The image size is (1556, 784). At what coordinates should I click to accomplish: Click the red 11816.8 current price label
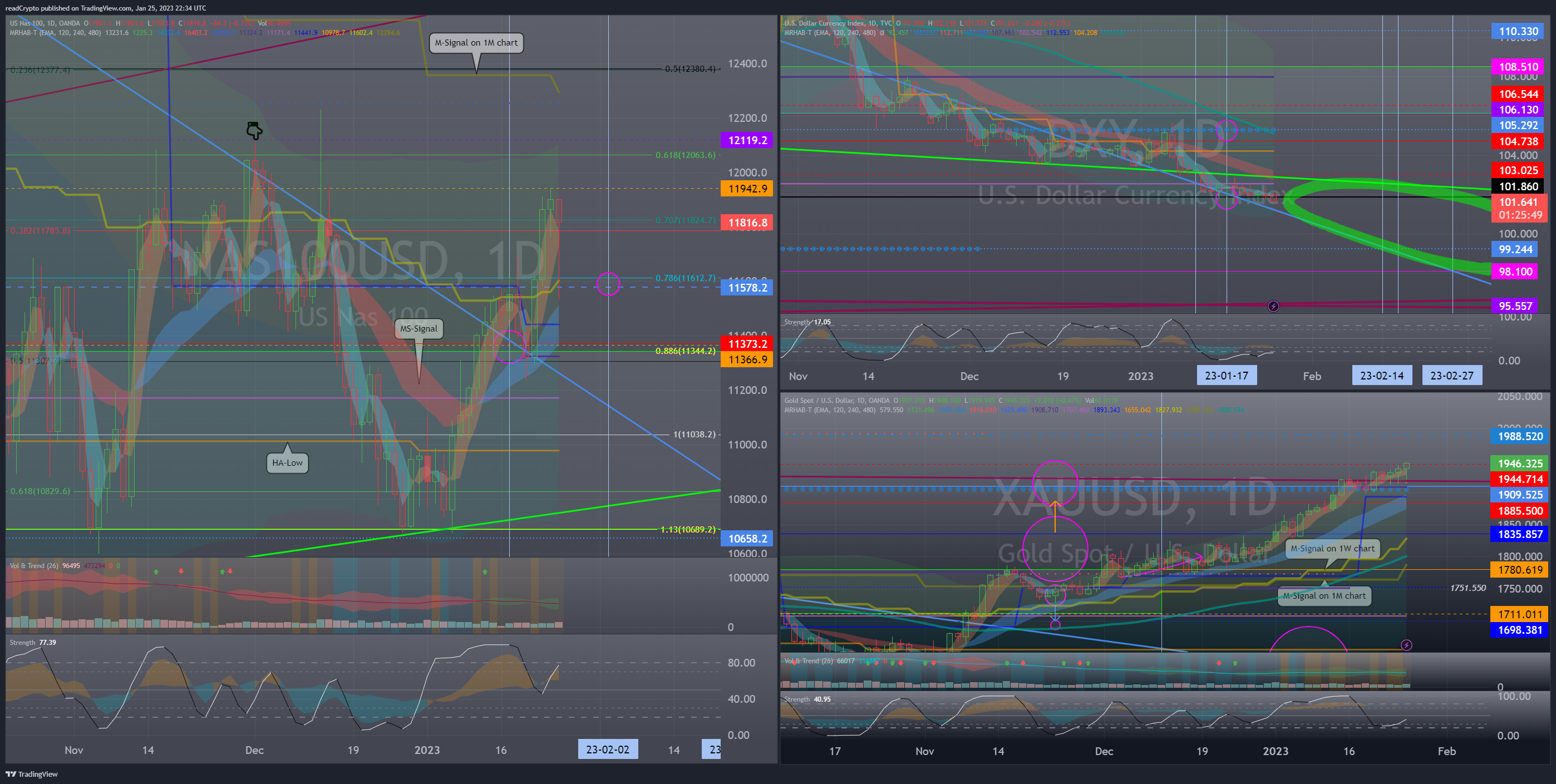747,222
